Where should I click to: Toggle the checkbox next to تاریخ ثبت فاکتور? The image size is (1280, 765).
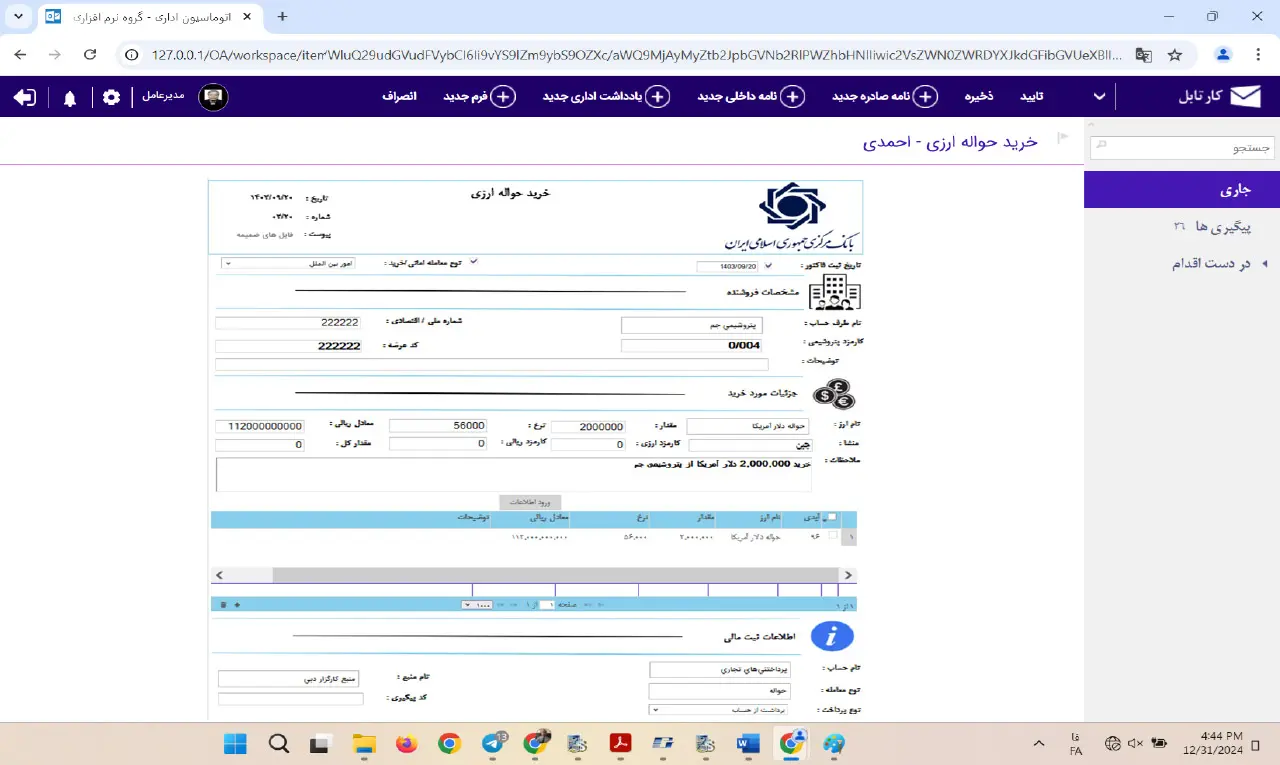click(x=768, y=266)
